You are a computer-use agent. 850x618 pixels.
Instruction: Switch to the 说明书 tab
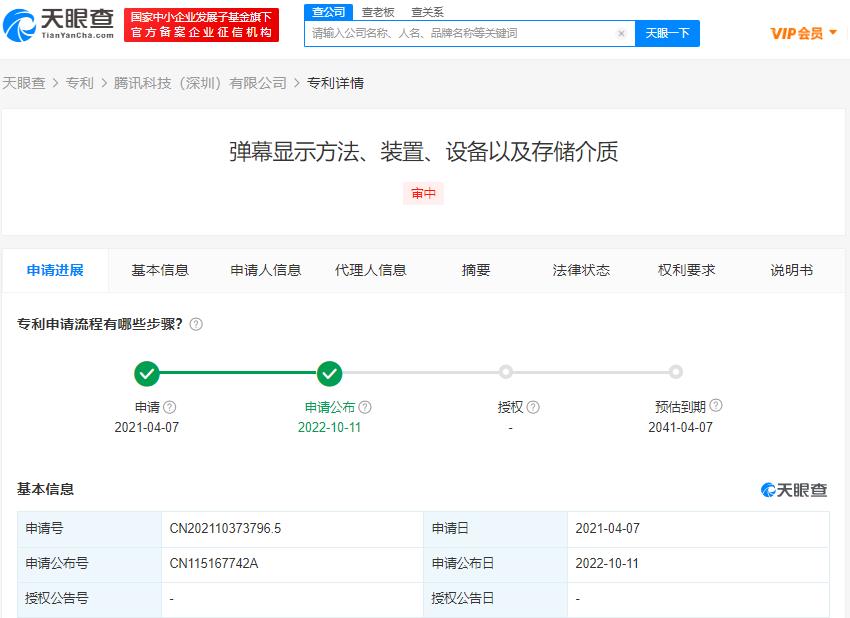pyautogui.click(x=791, y=270)
